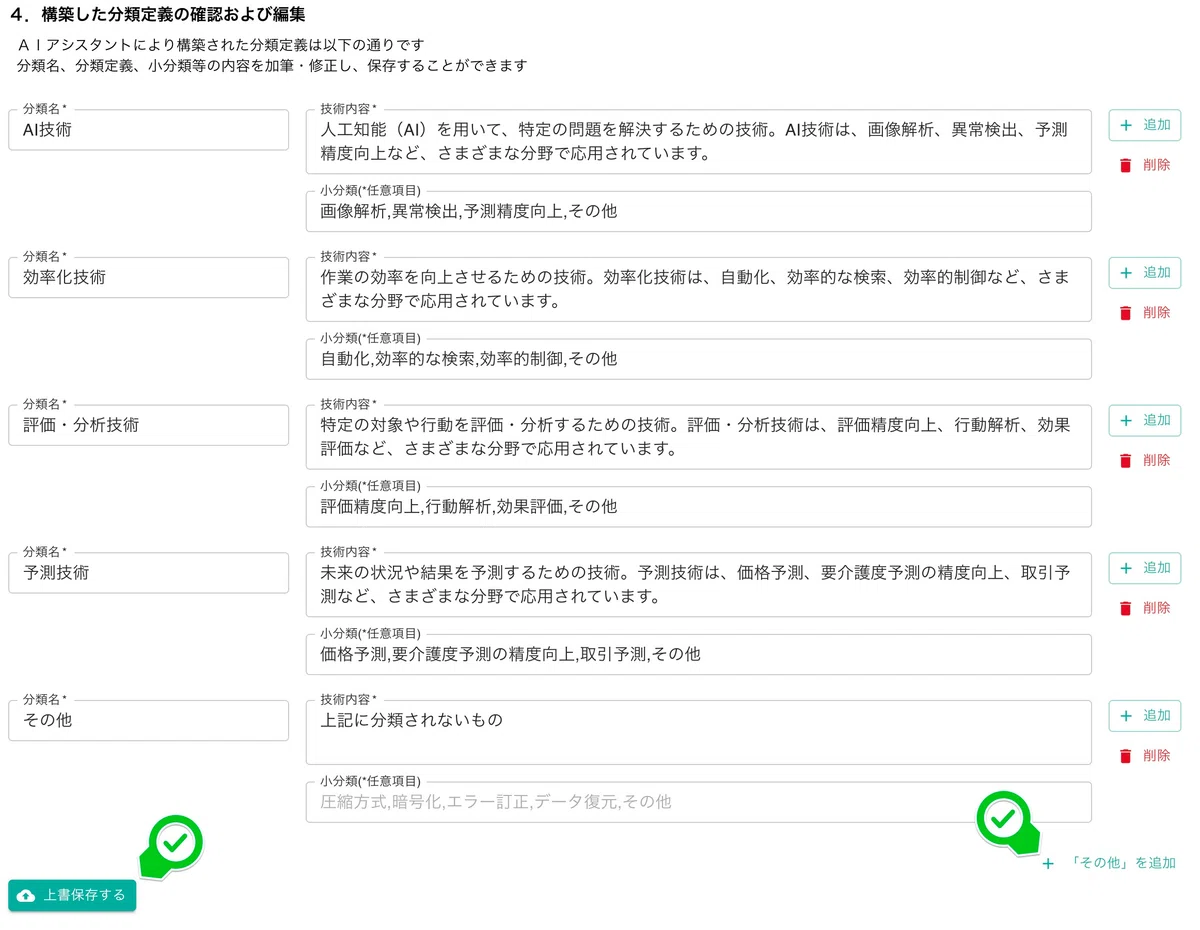Viewport: 1200px width, 930px height.
Task: Edit 小分類 field with 価格予測,要介護度予測
Action: coord(699,654)
